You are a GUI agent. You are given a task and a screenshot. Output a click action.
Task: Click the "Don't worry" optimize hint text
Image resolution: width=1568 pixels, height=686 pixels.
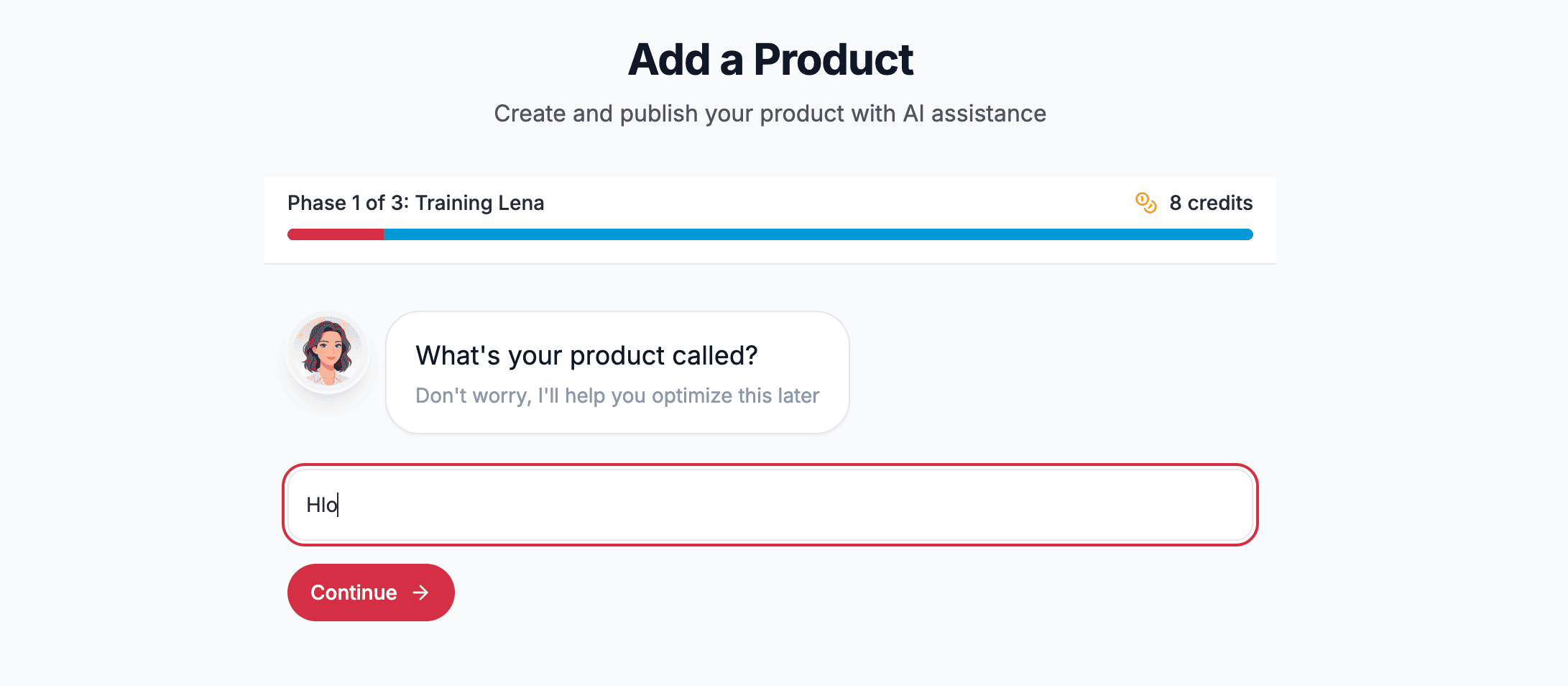tap(617, 395)
